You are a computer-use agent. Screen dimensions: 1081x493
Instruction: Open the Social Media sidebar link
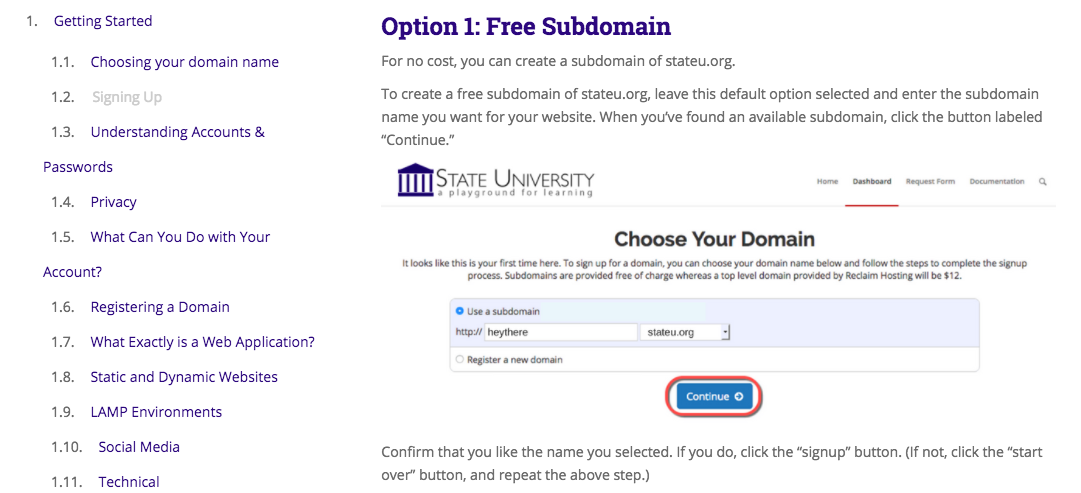[x=139, y=447]
